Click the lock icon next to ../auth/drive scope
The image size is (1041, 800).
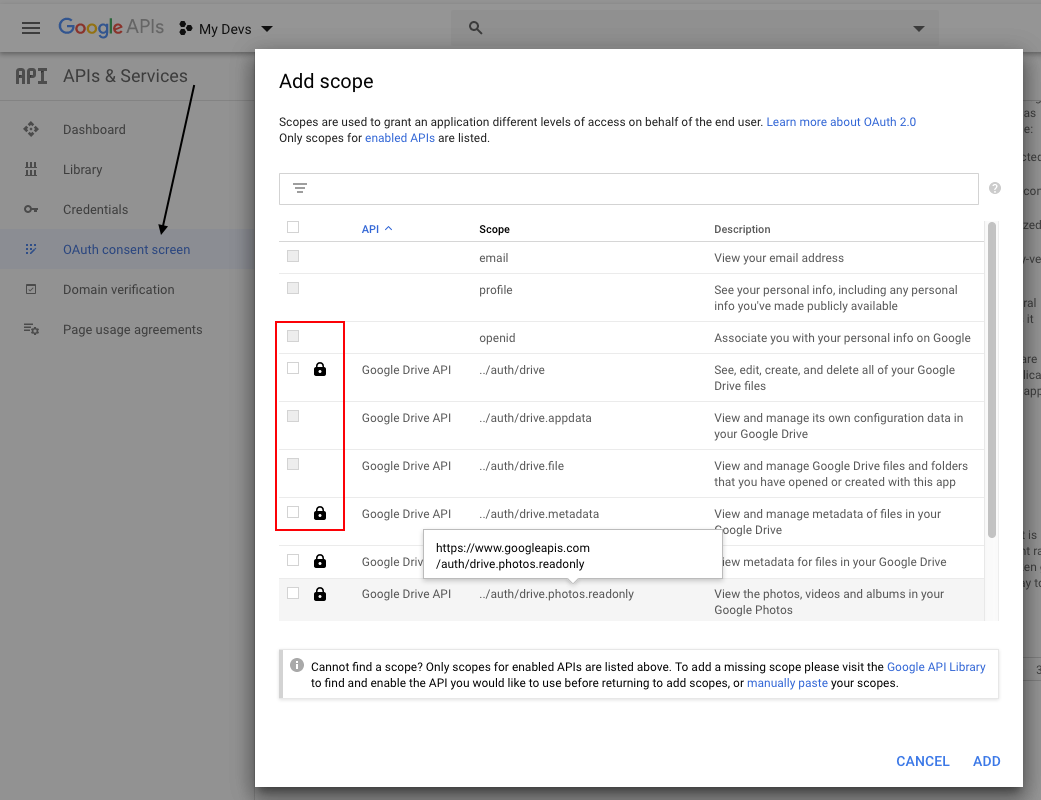coord(319,368)
